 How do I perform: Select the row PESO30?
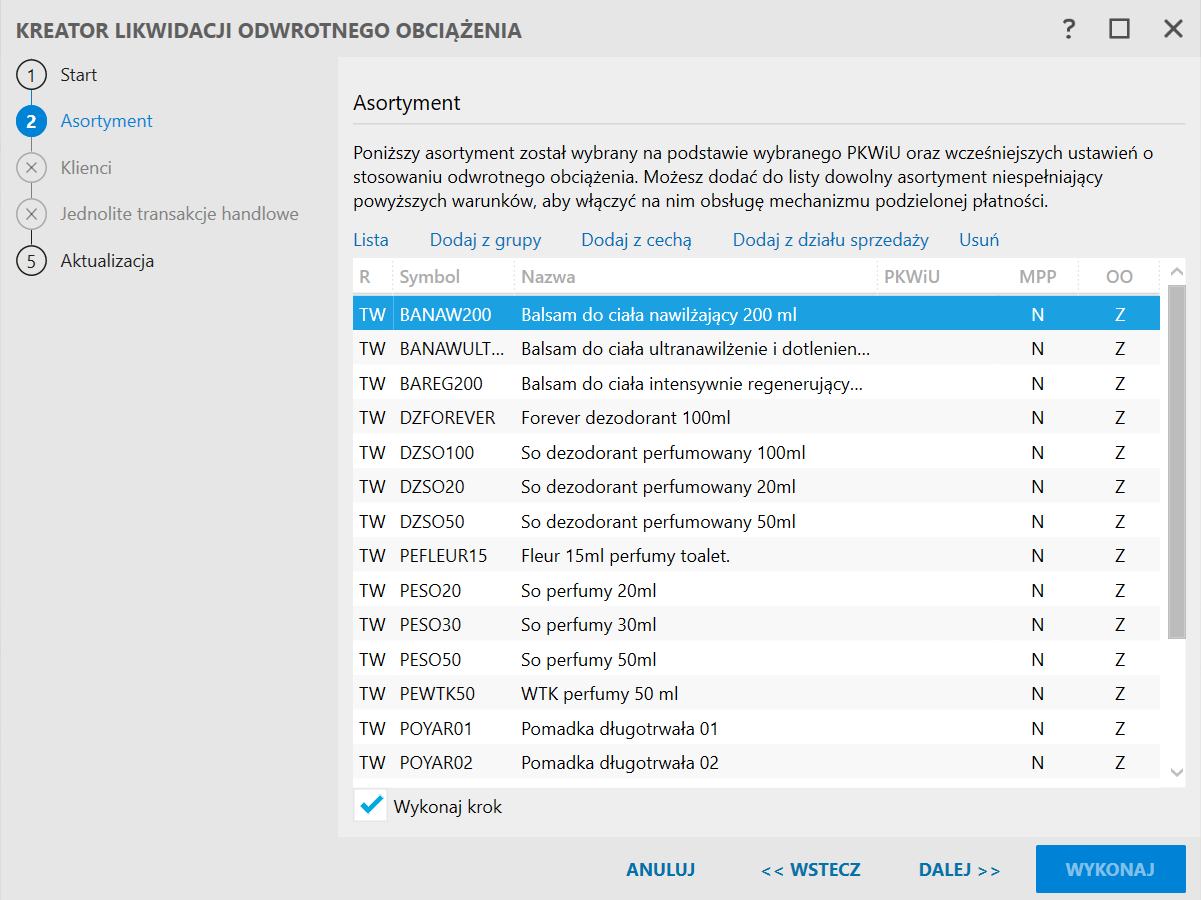click(756, 625)
